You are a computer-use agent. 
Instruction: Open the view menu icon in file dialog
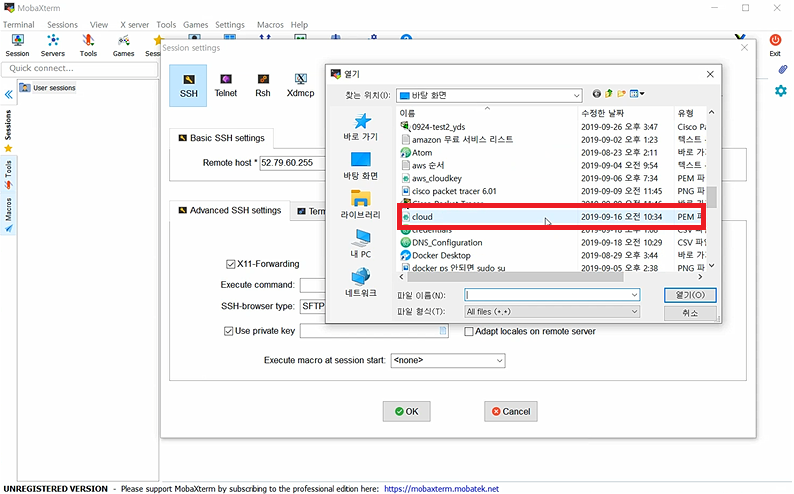point(637,94)
